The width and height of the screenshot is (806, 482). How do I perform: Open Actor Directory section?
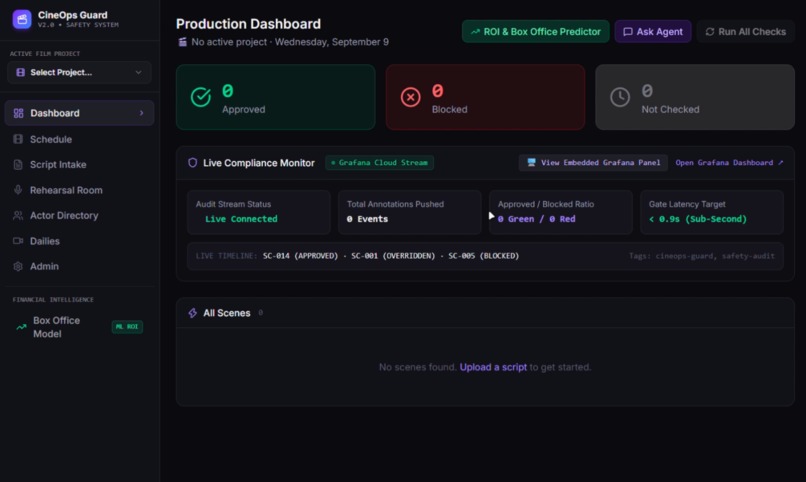coord(79,215)
